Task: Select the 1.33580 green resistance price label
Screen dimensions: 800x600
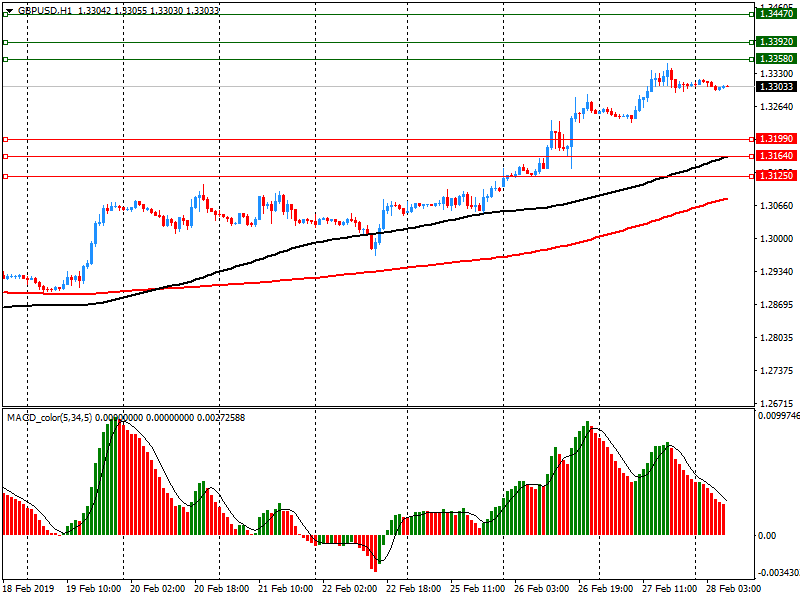Action: (776, 59)
